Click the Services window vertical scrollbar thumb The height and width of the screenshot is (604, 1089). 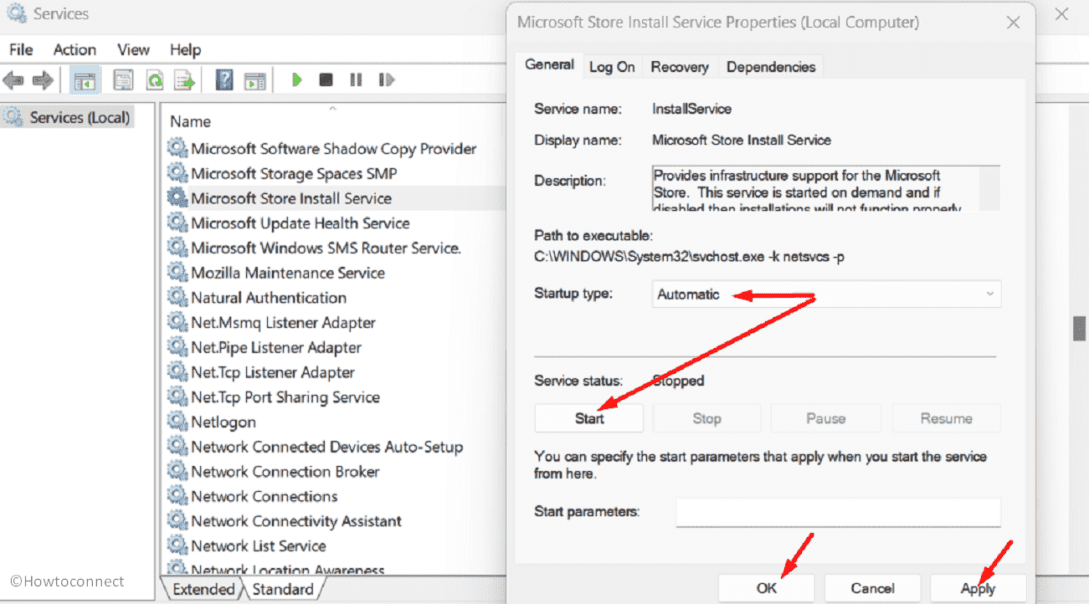point(1079,328)
